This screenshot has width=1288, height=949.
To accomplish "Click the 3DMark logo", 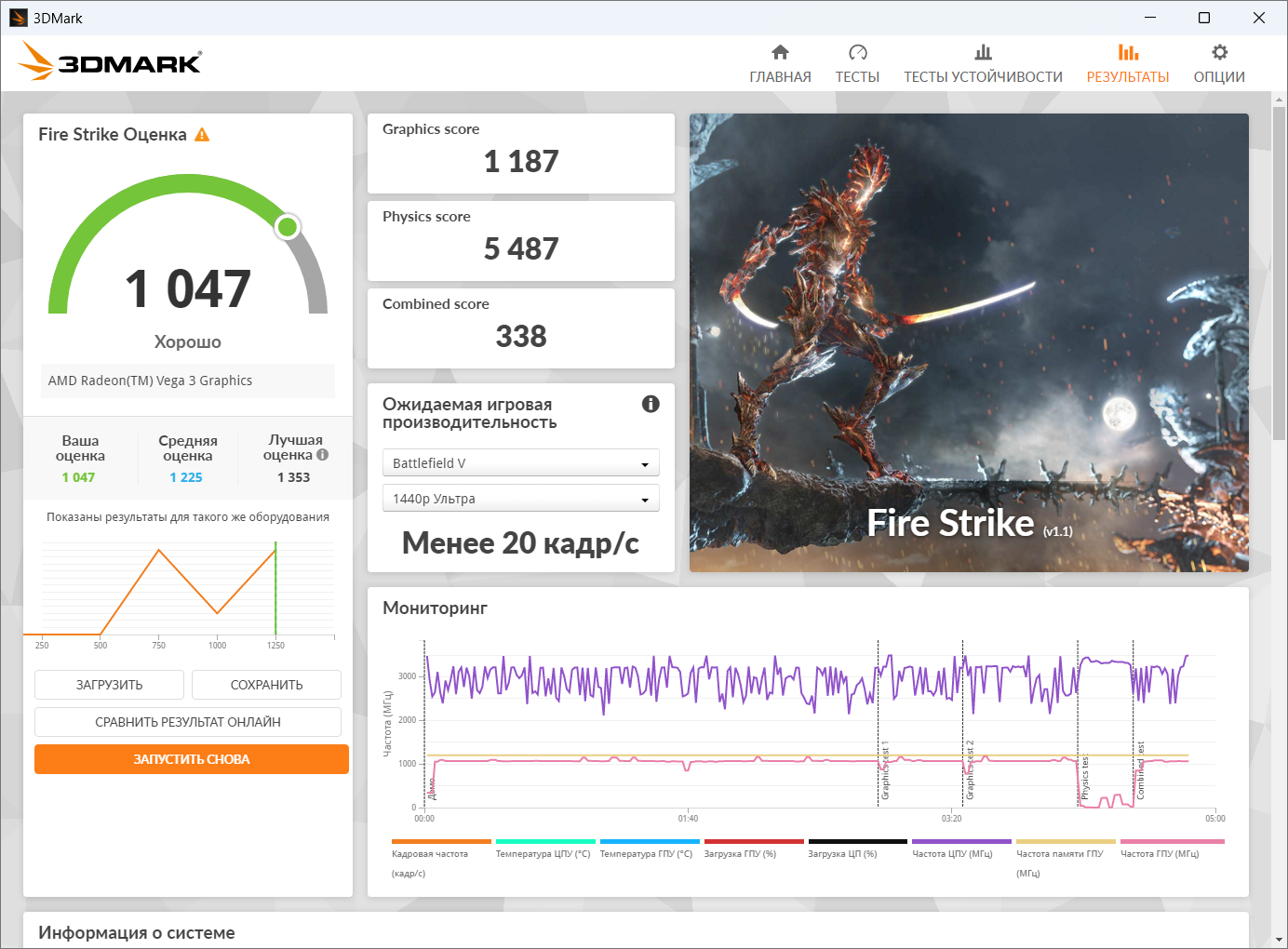I will coord(110,62).
